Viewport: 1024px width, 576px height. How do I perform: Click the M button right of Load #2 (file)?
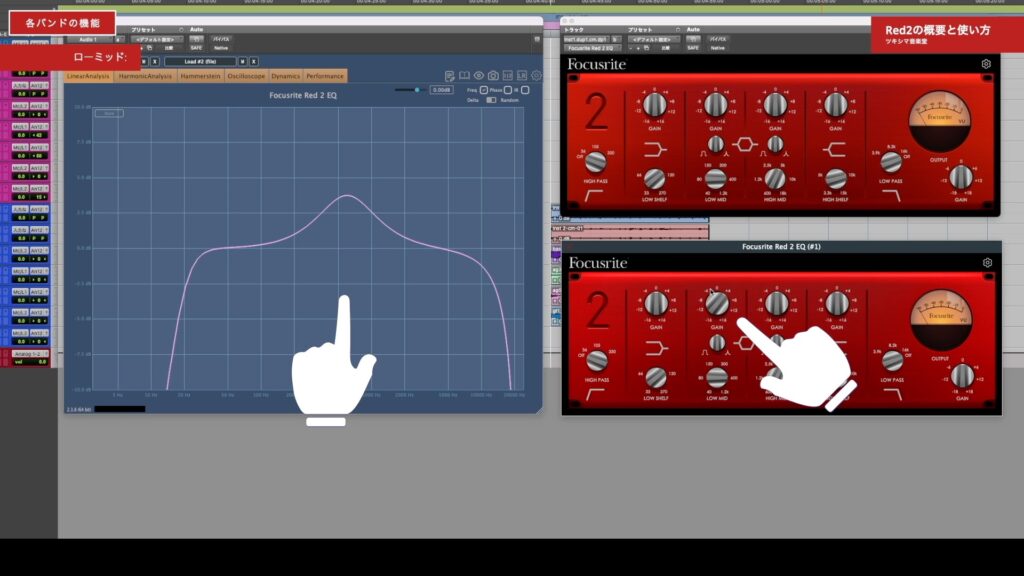point(242,61)
